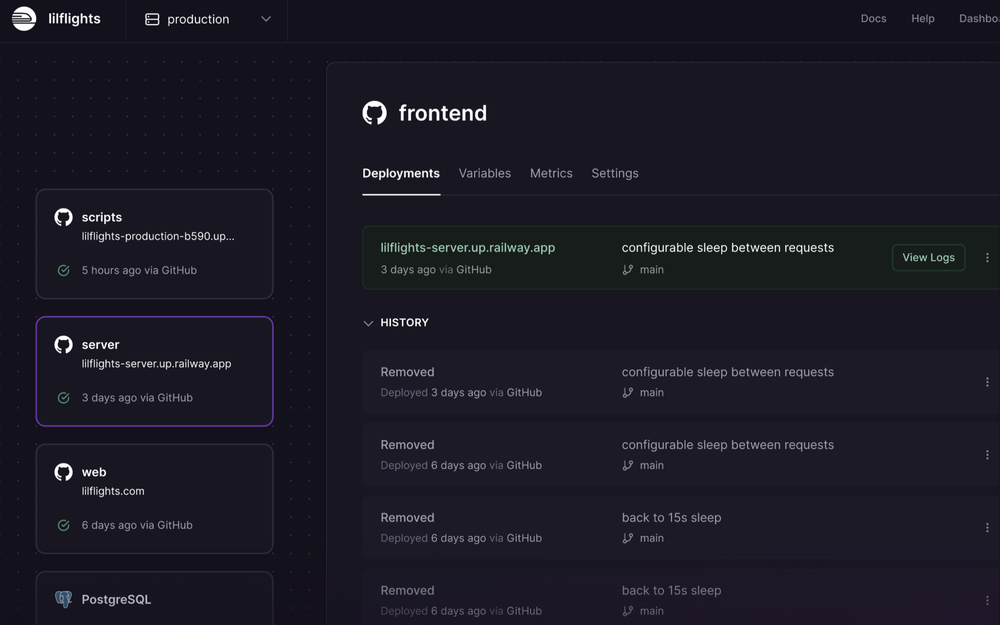Click GitHub icon on web service card
1000x625 pixels.
pyautogui.click(x=63, y=472)
